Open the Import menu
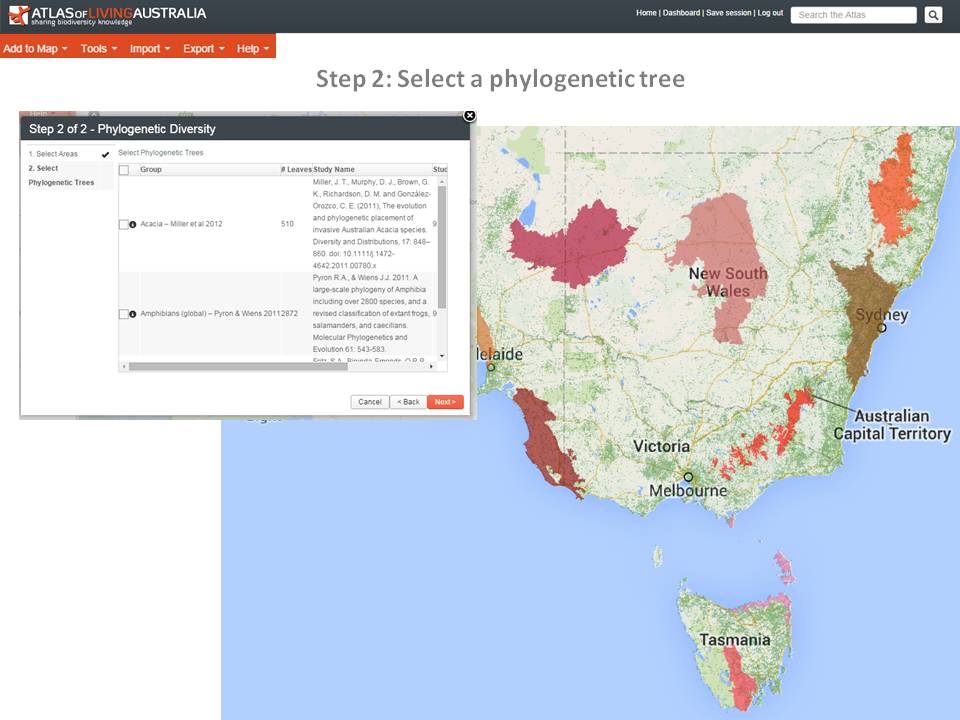The width and height of the screenshot is (960, 720). click(x=150, y=48)
